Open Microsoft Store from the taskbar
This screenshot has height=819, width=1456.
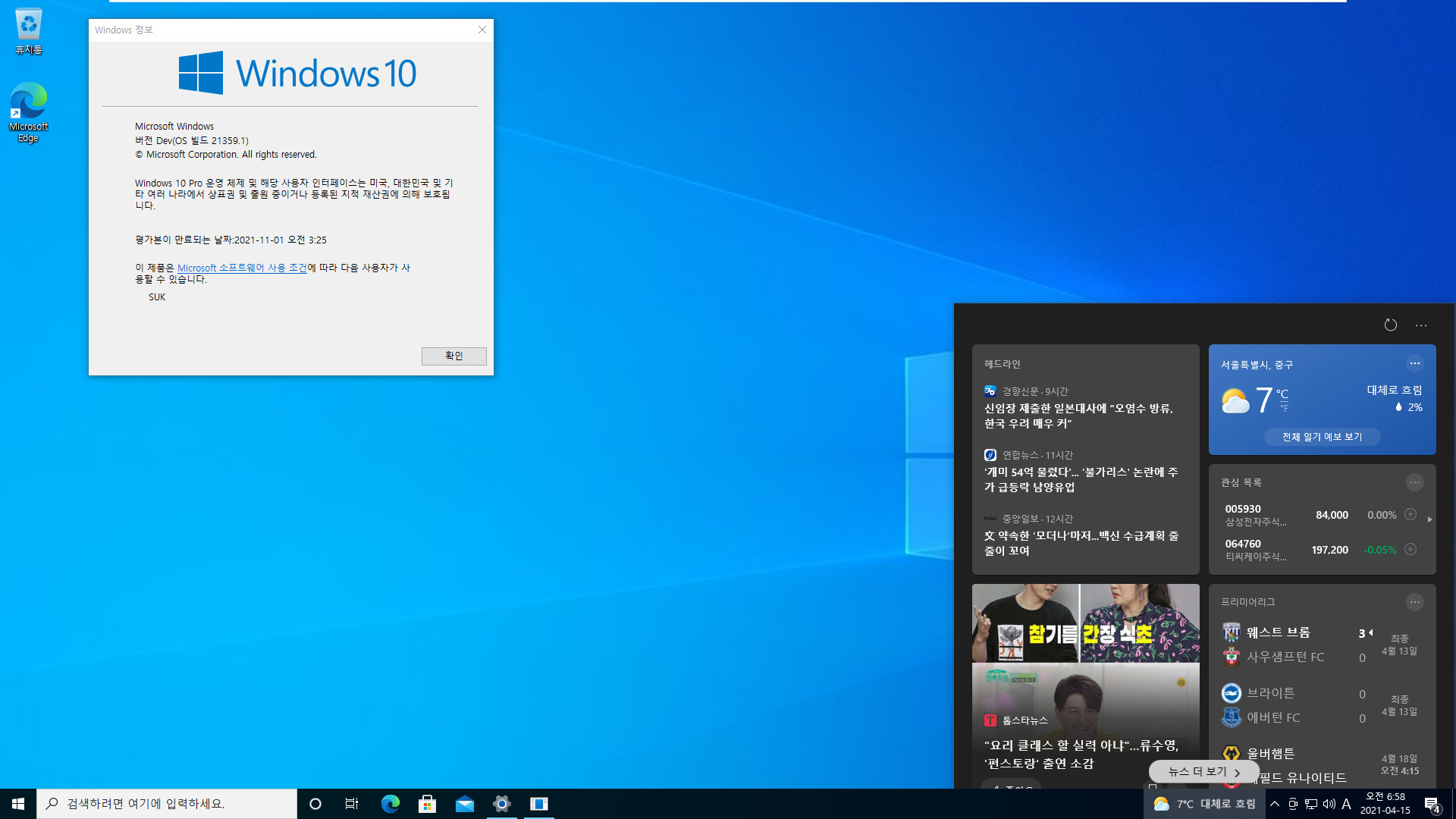[x=427, y=804]
